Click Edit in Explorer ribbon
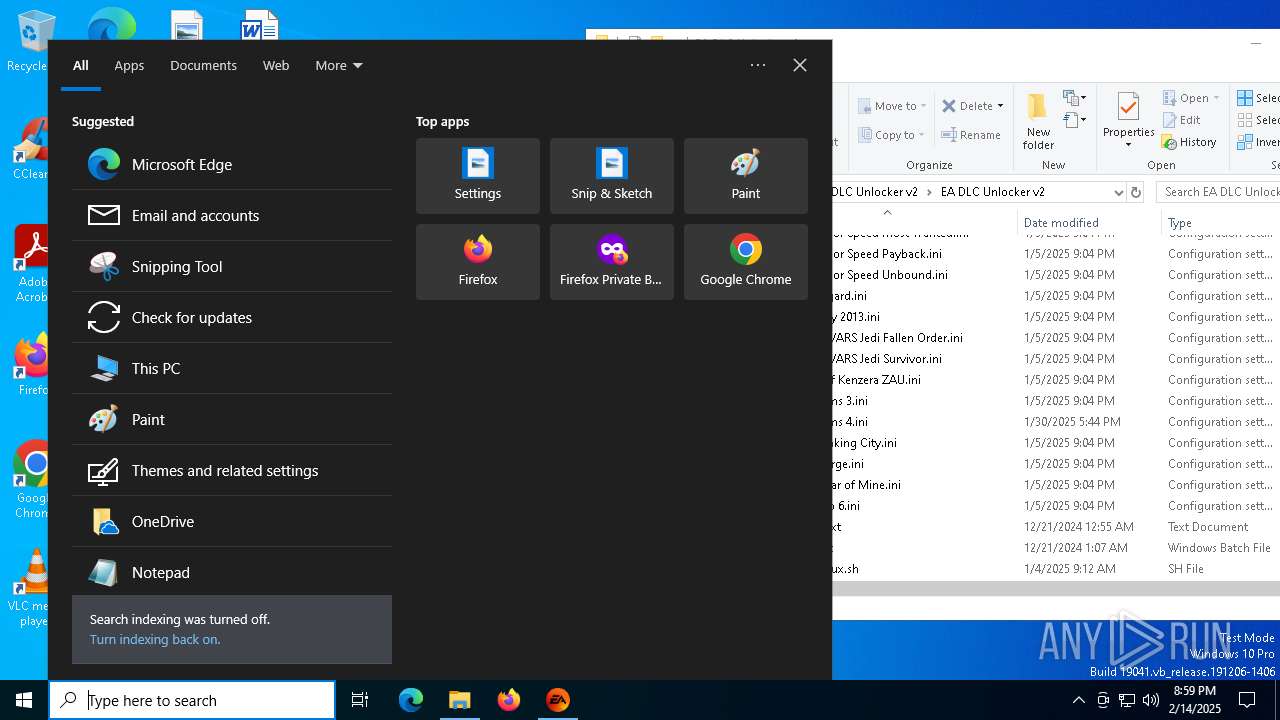This screenshot has width=1280, height=720. tap(1181, 120)
